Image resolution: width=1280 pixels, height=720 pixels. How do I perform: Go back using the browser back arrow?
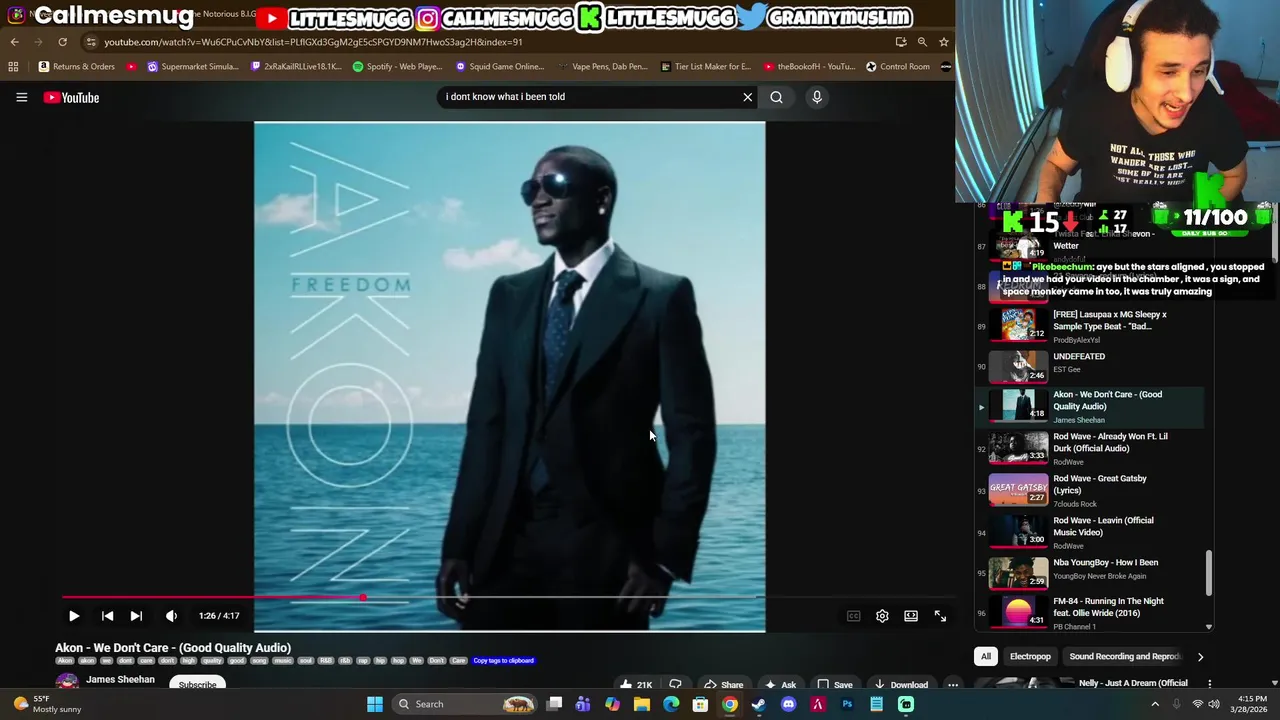pos(15,42)
